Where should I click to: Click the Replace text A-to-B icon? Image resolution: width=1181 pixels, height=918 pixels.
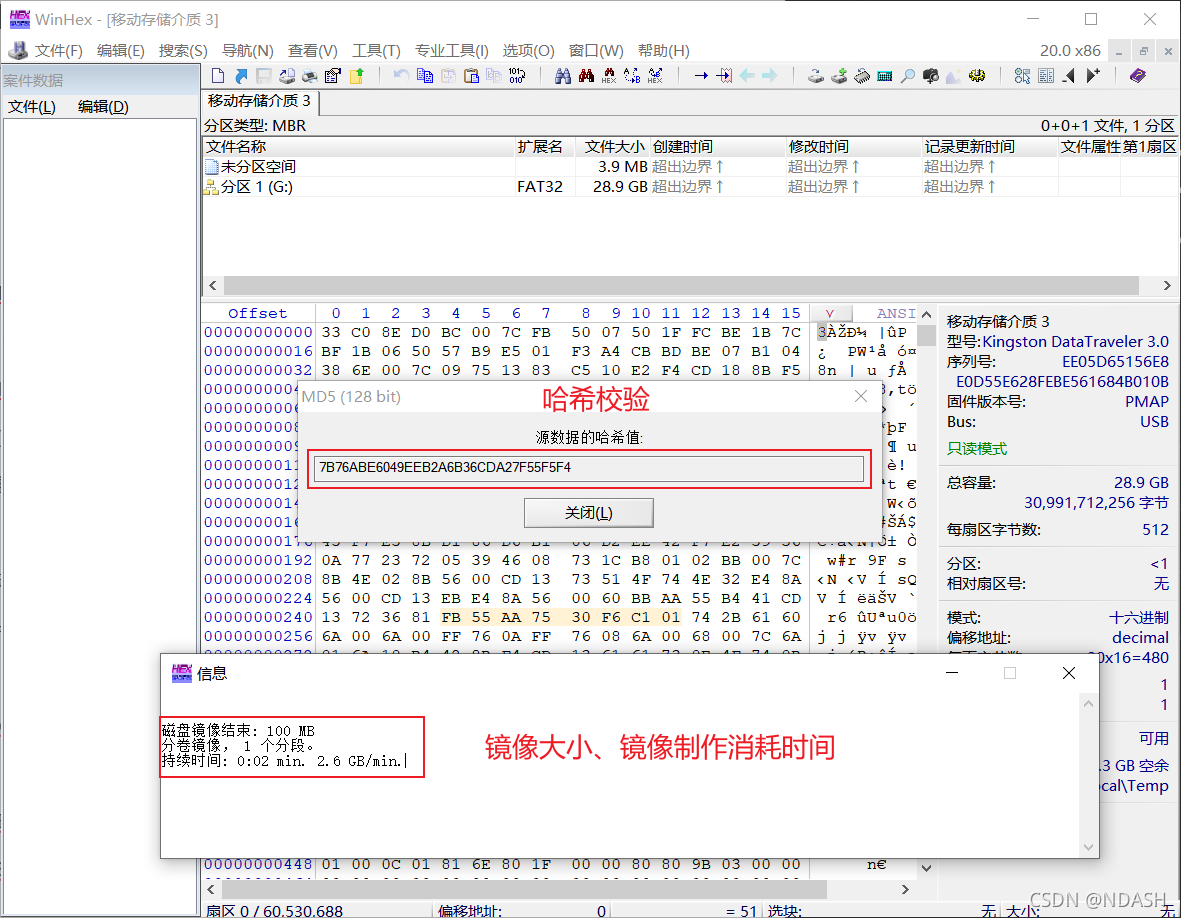(632, 75)
